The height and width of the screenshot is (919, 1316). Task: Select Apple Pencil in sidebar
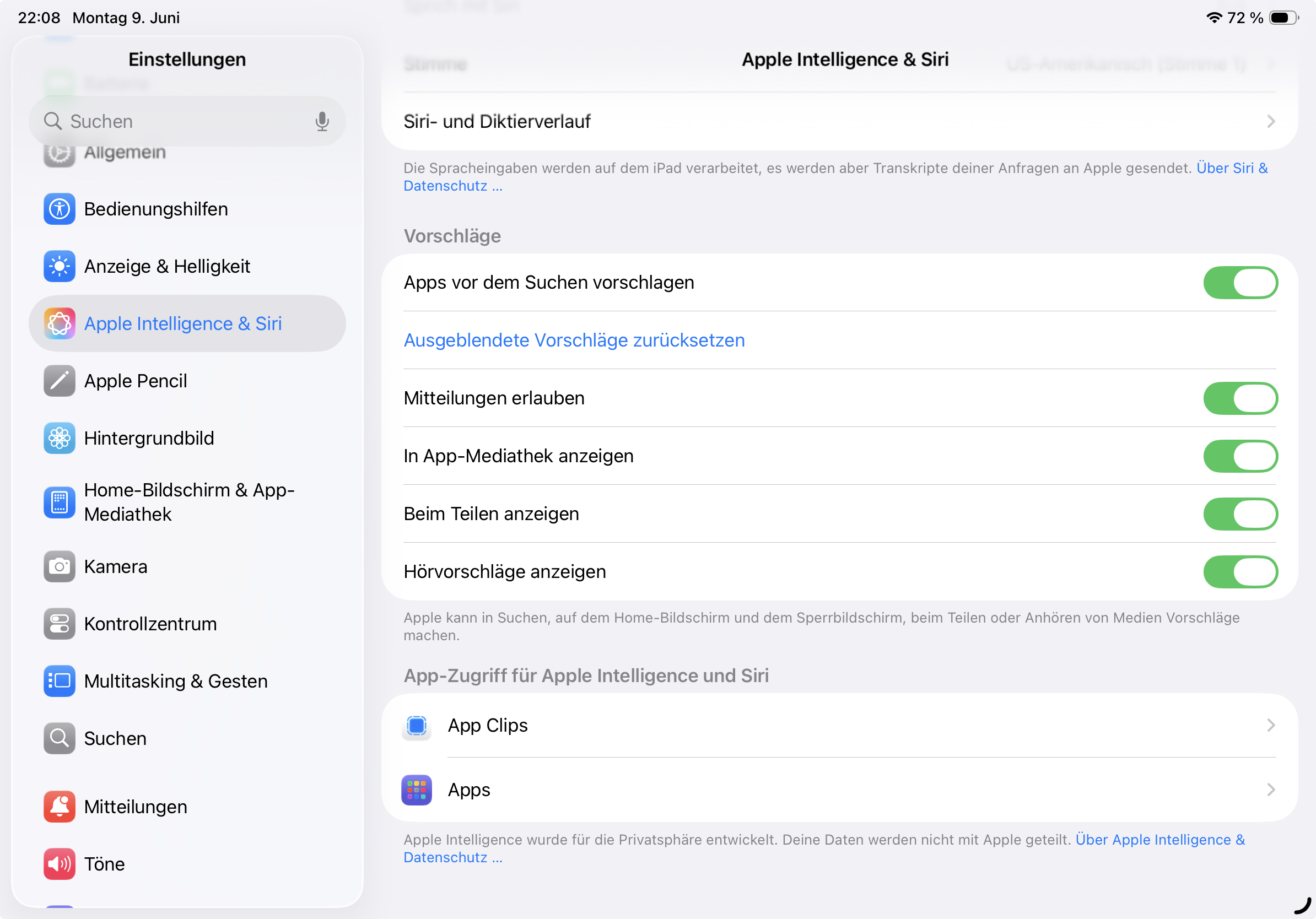187,381
